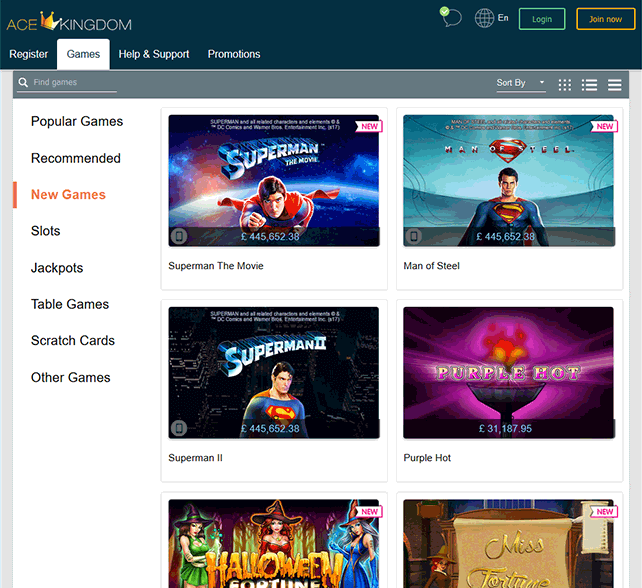Open Man of Steel game thumbnail
The image size is (642, 588).
[x=509, y=181]
